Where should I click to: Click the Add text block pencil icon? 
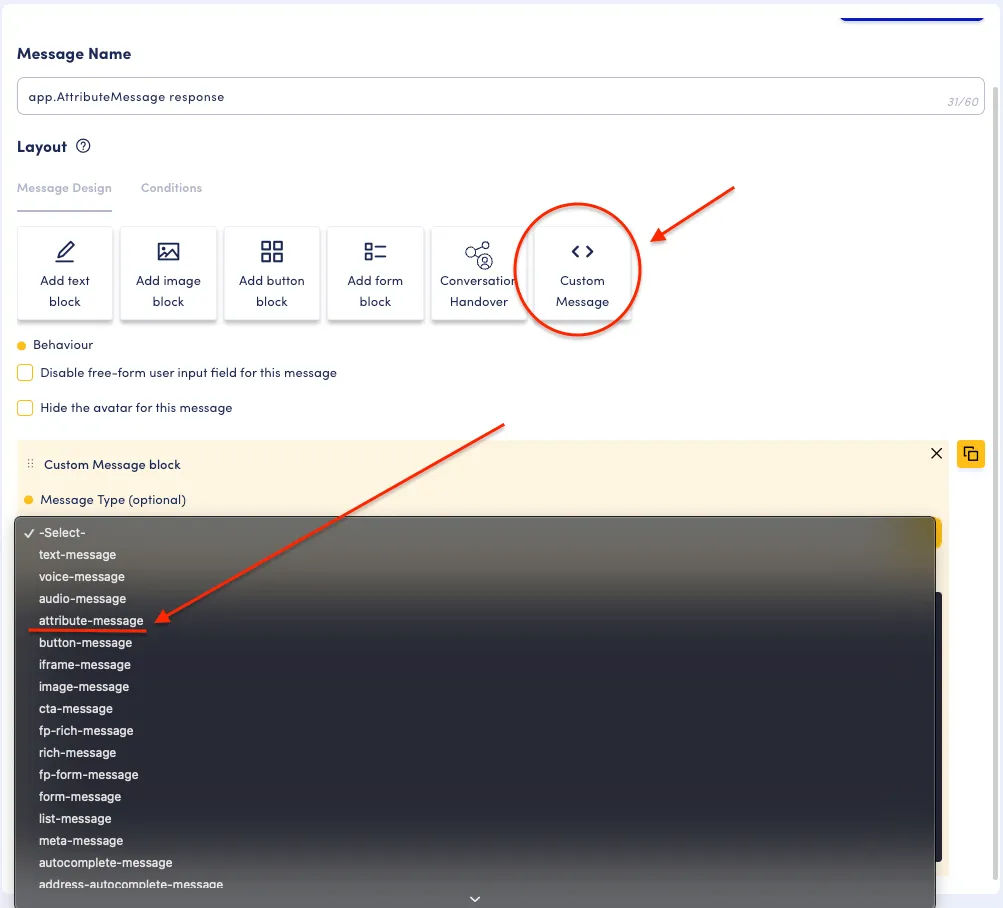click(x=65, y=251)
